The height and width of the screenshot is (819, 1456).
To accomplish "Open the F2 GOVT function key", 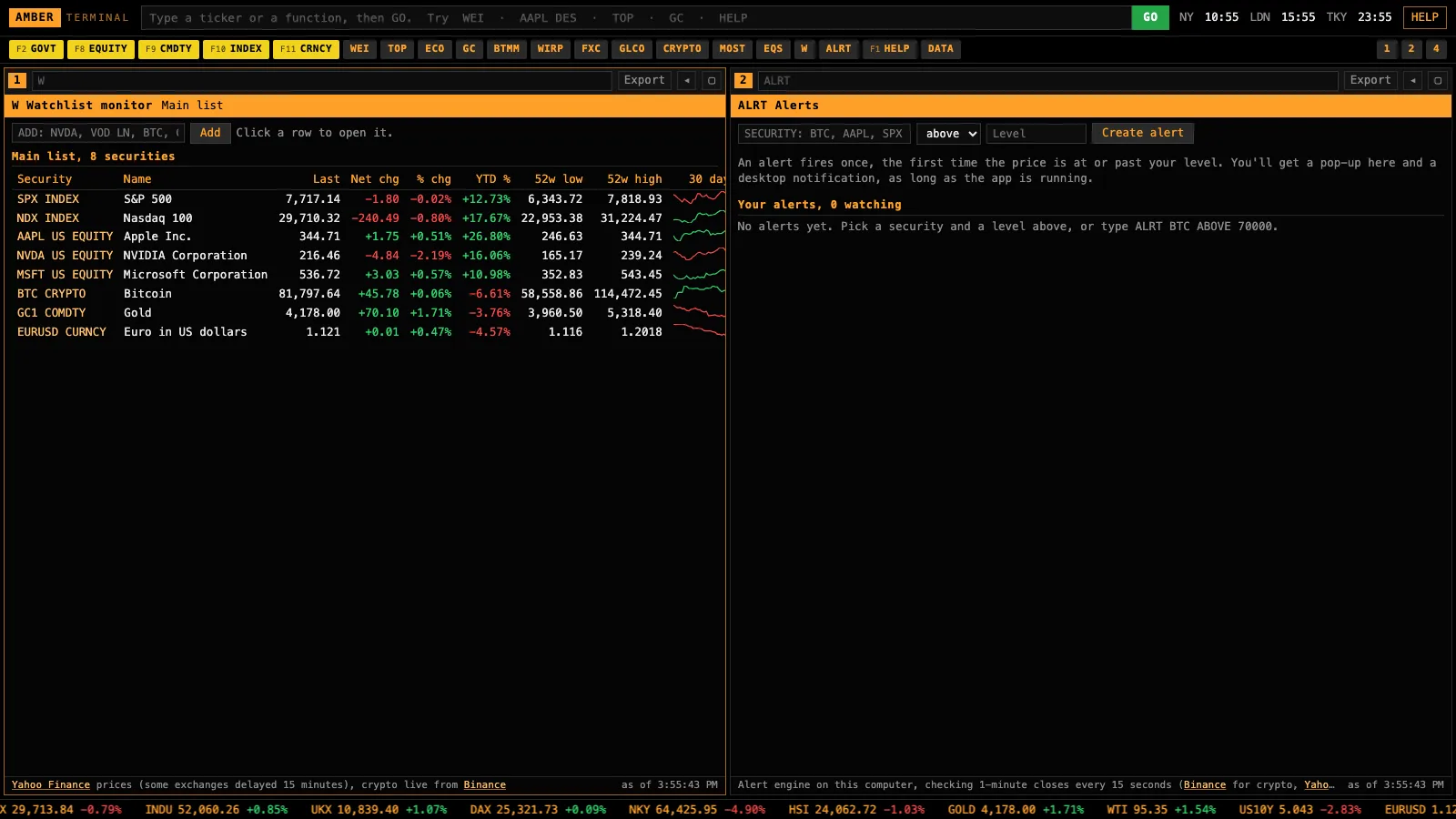I will (x=36, y=49).
